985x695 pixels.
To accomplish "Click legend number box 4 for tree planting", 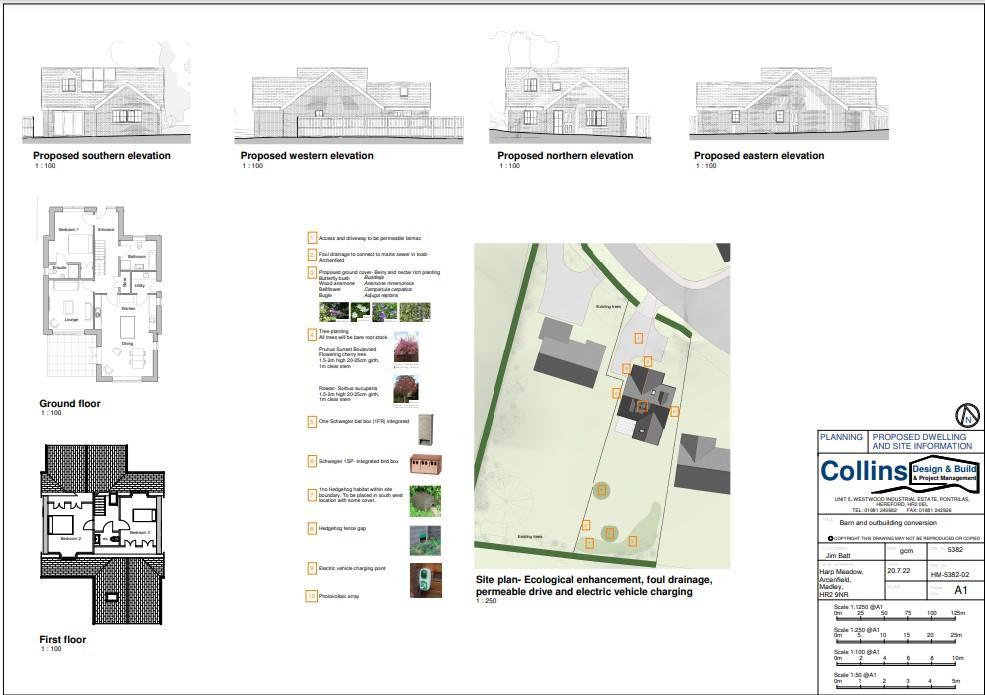I will pos(312,334).
